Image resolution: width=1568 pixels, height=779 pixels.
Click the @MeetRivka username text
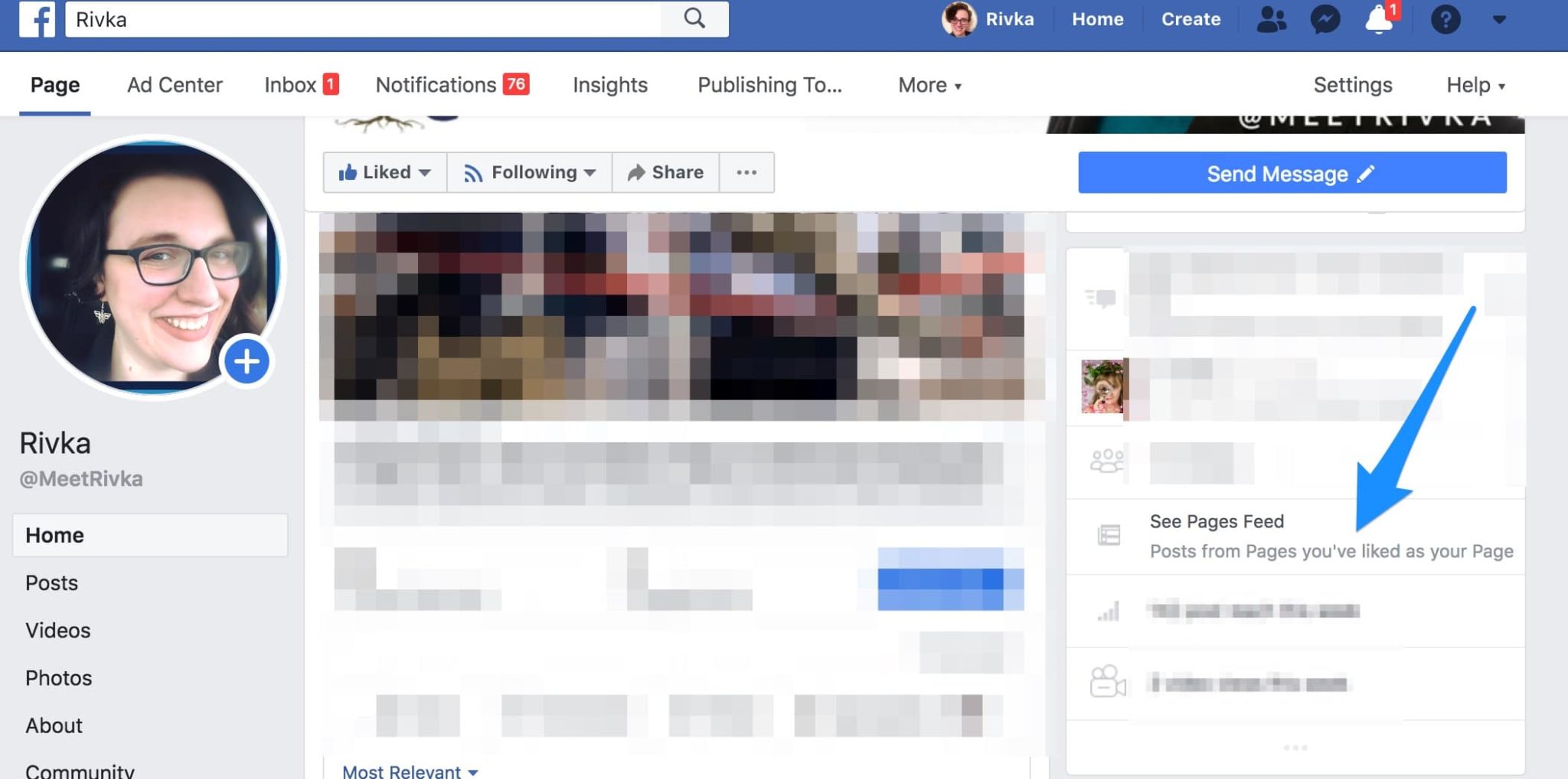[81, 479]
